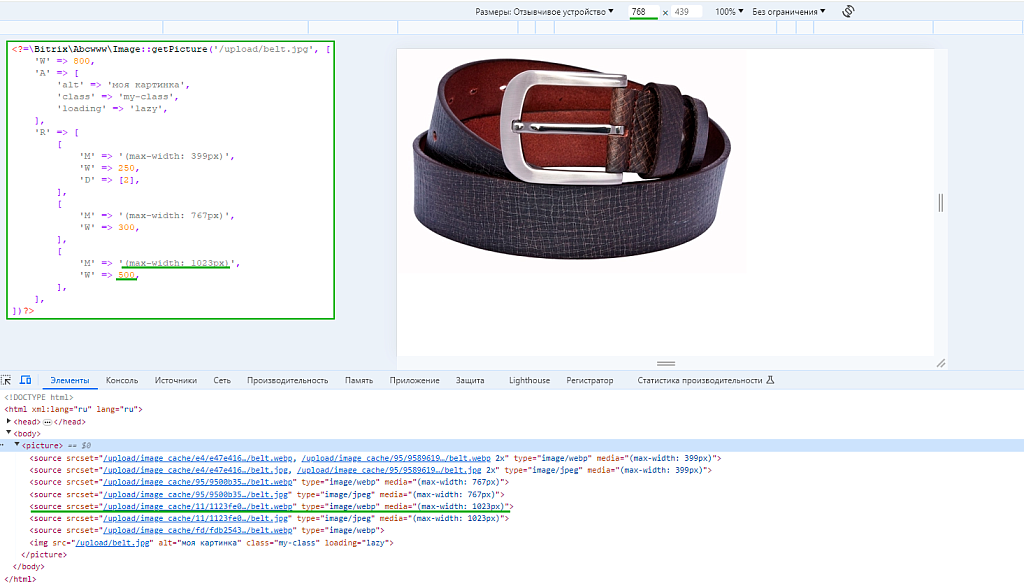Image resolution: width=1024 pixels, height=586 pixels.
Task: Open the Производительность tab
Action: coord(288,380)
